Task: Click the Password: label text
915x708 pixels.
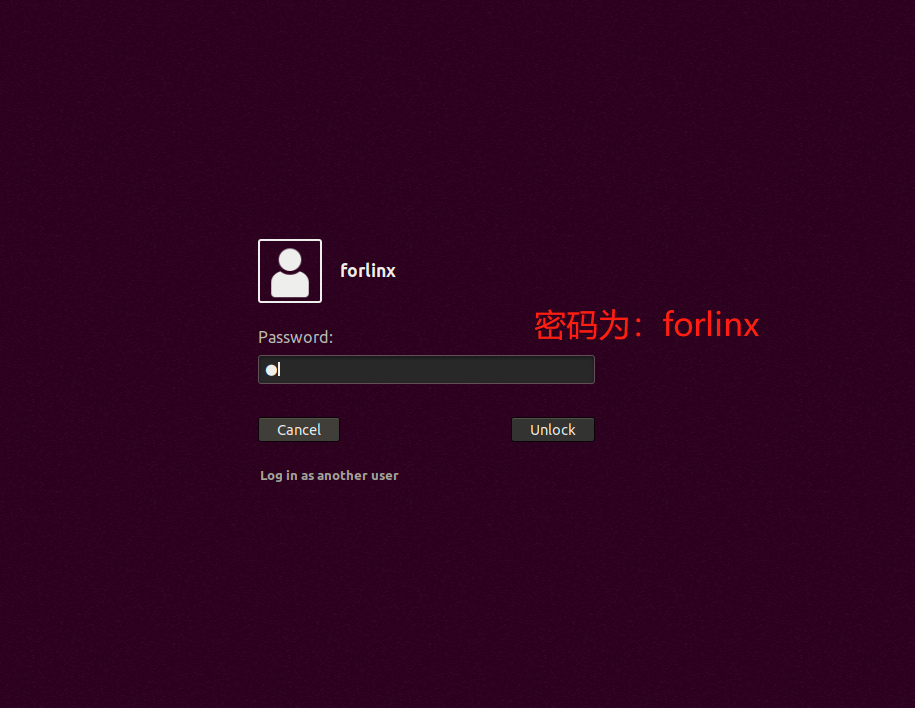Action: 295,337
